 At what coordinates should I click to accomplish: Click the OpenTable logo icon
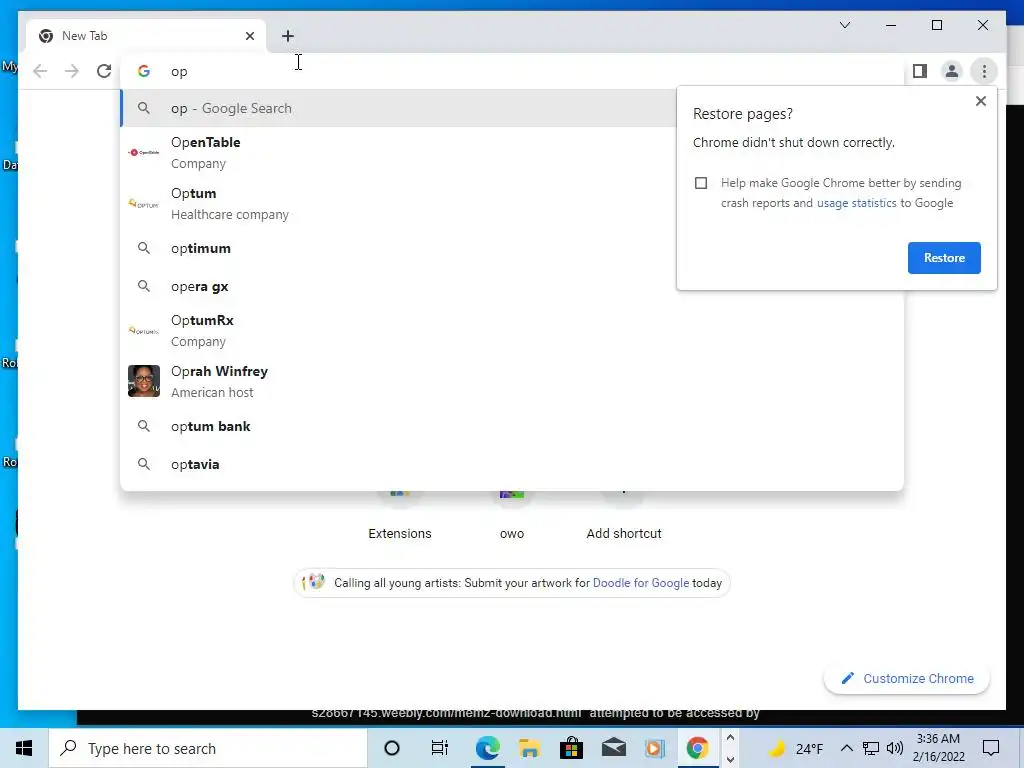[x=144, y=152]
